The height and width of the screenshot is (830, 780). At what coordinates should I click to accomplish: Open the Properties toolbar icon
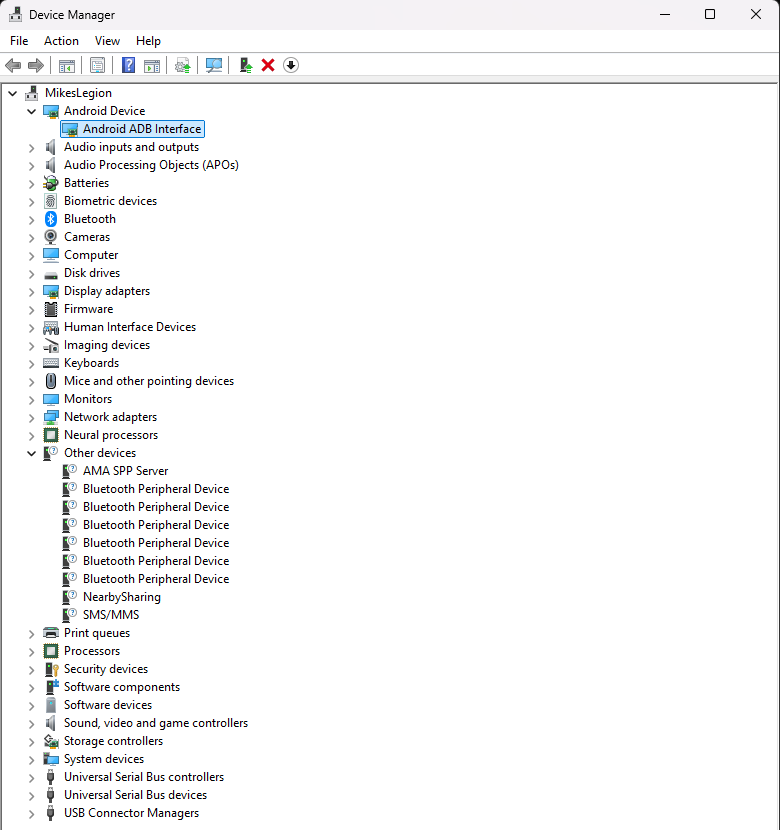click(97, 66)
